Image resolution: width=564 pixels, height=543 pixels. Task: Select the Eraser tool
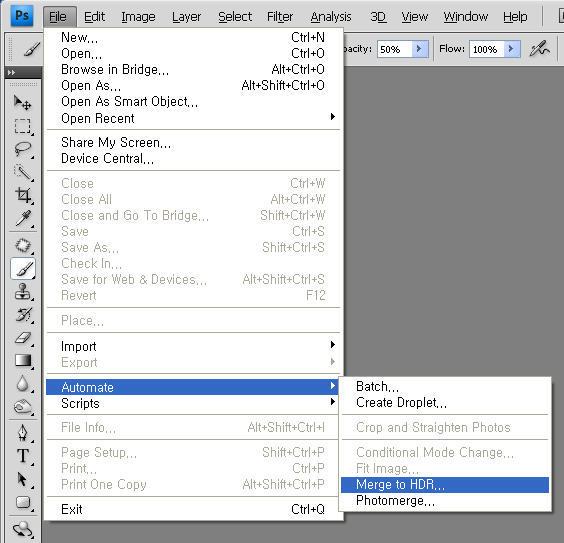[23, 338]
